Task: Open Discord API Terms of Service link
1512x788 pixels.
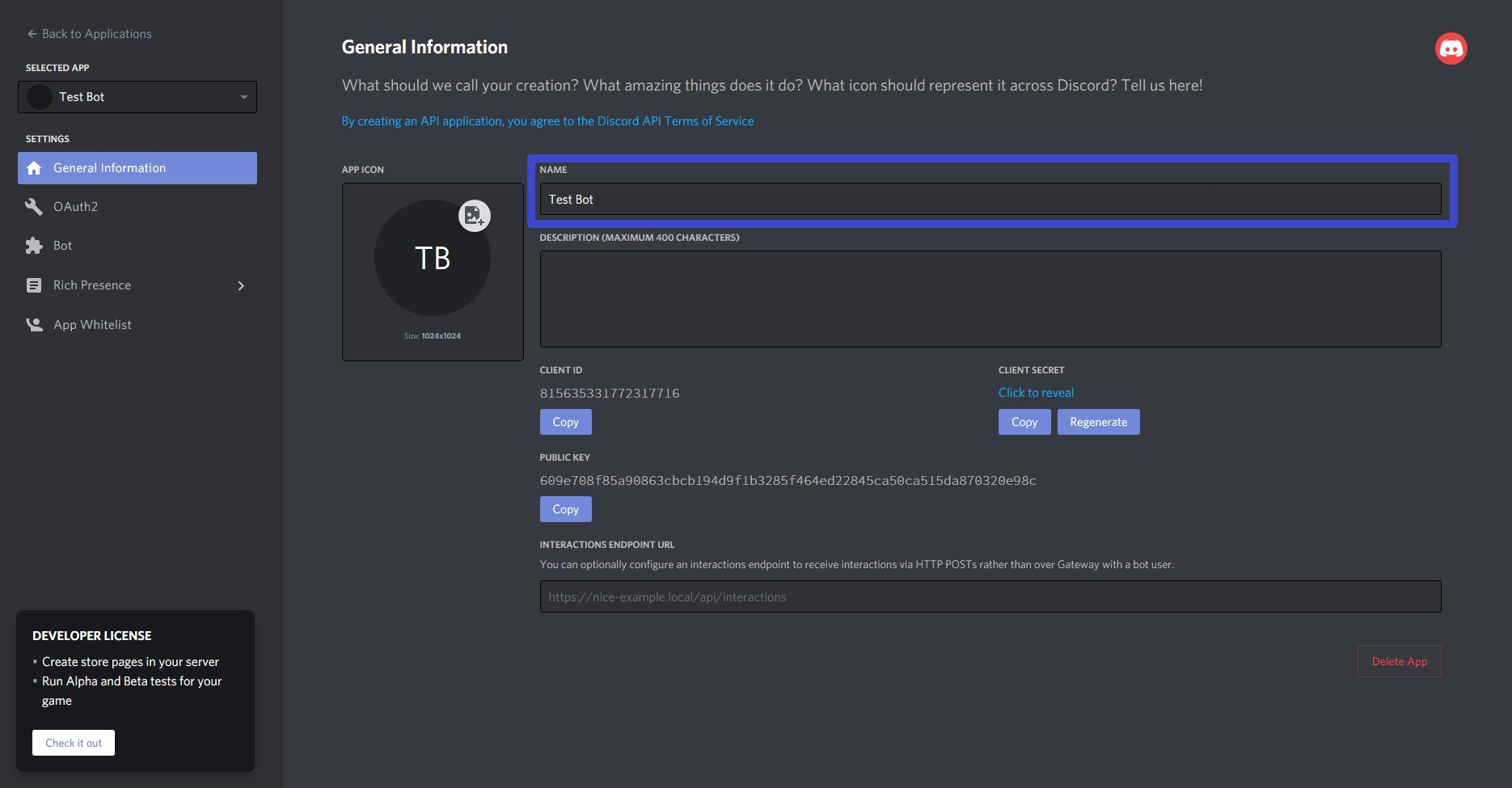Action: click(x=547, y=121)
